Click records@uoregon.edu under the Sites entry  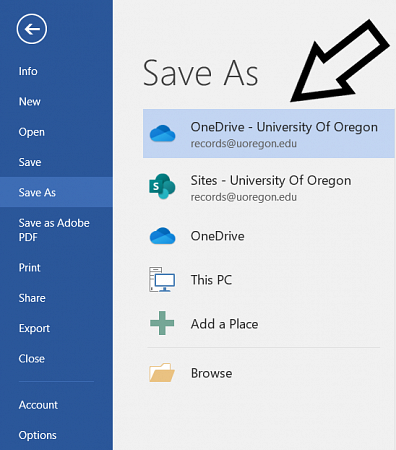click(244, 197)
